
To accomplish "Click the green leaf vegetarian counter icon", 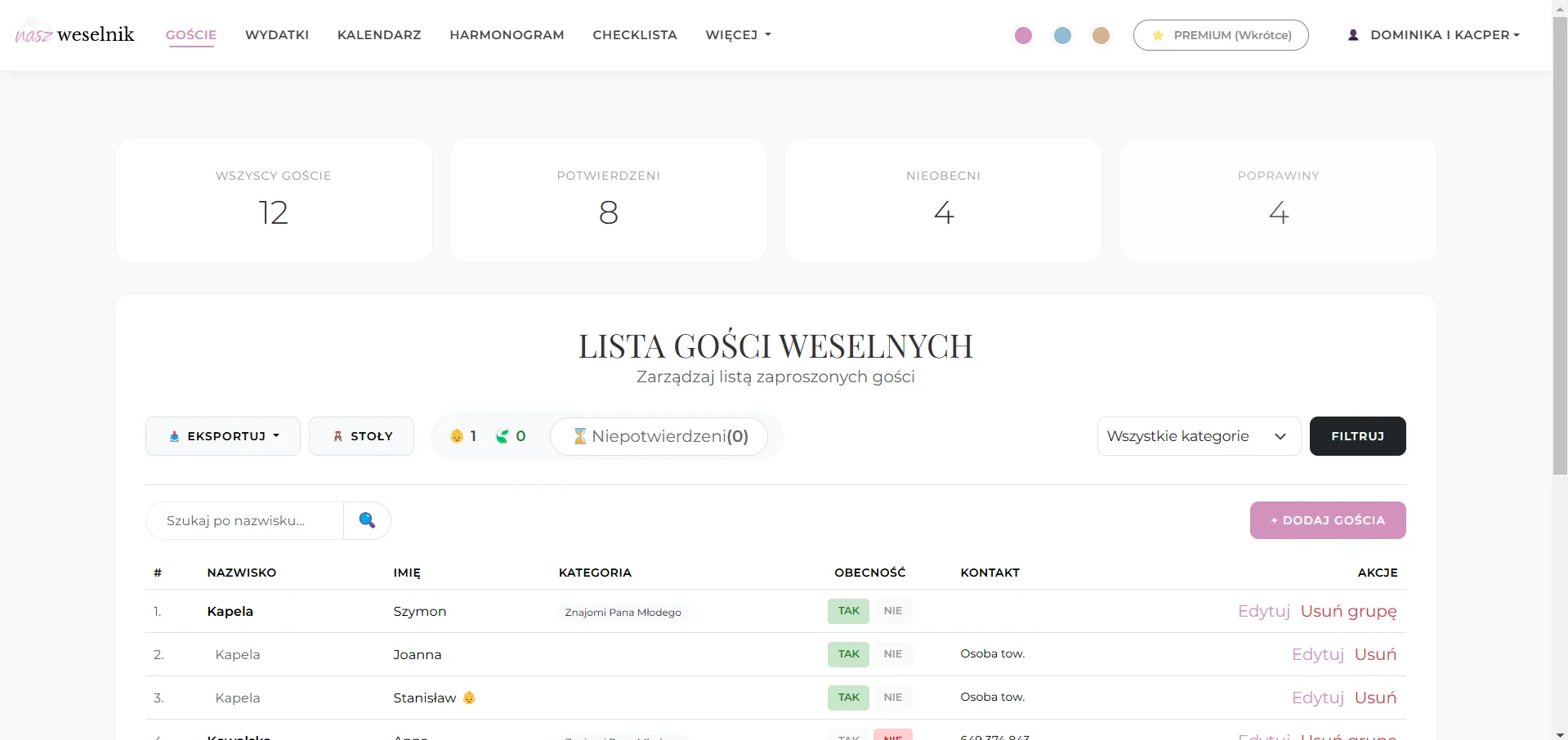I will coord(502,436).
